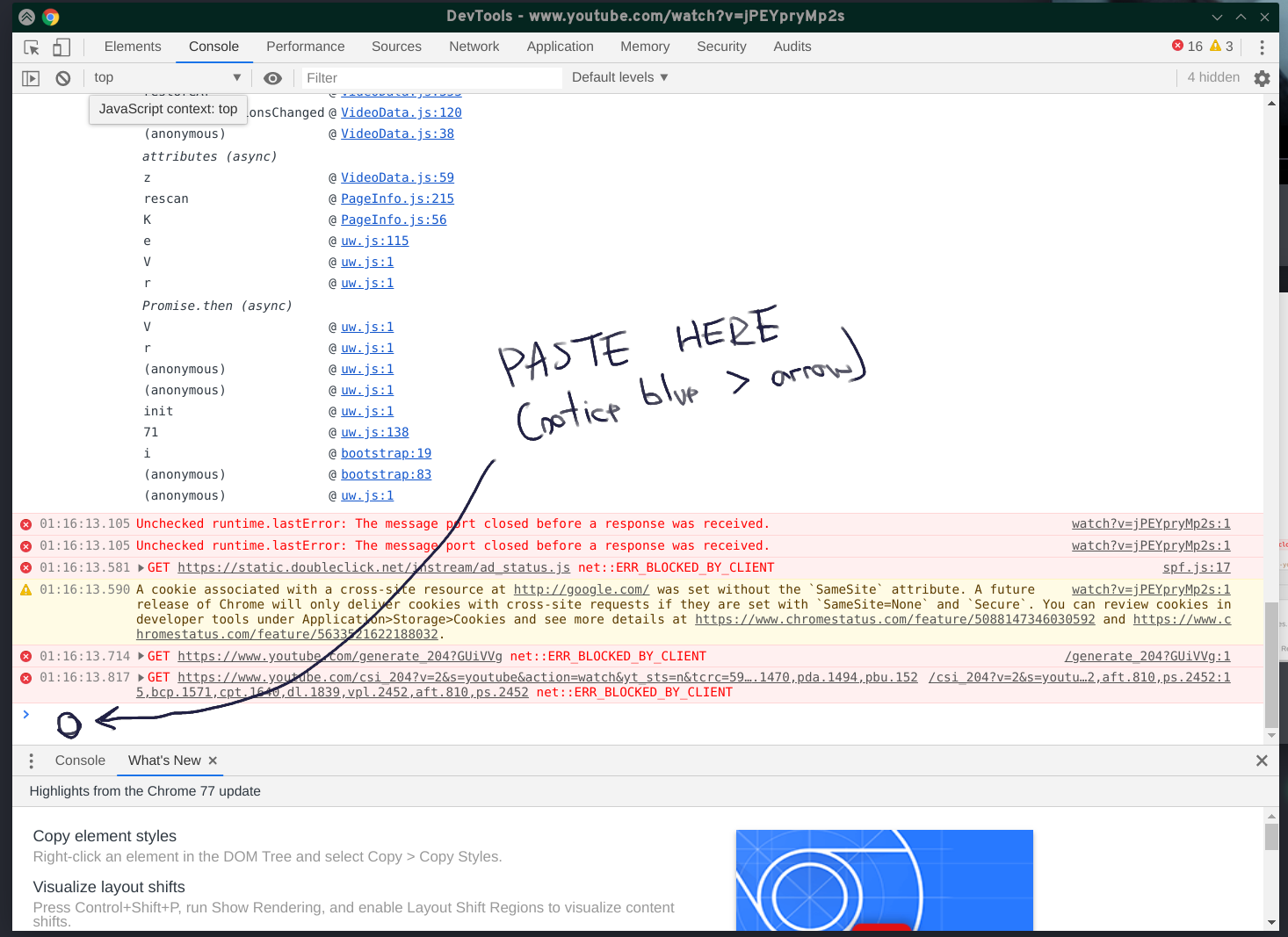Select the drawer Console tab
1288x937 pixels.
(80, 760)
